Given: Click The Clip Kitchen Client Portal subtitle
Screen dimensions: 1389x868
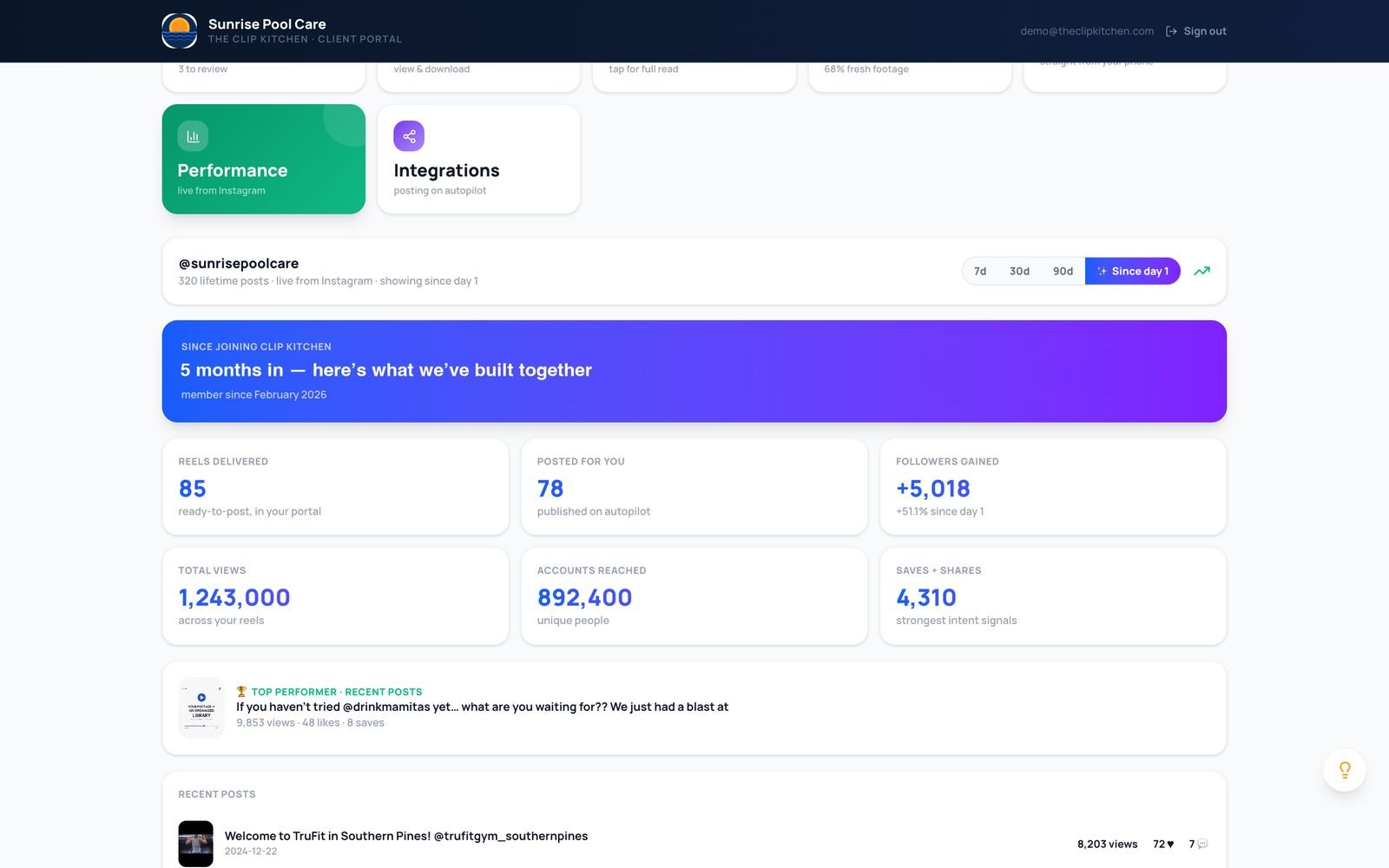Looking at the screenshot, I should 305,39.
